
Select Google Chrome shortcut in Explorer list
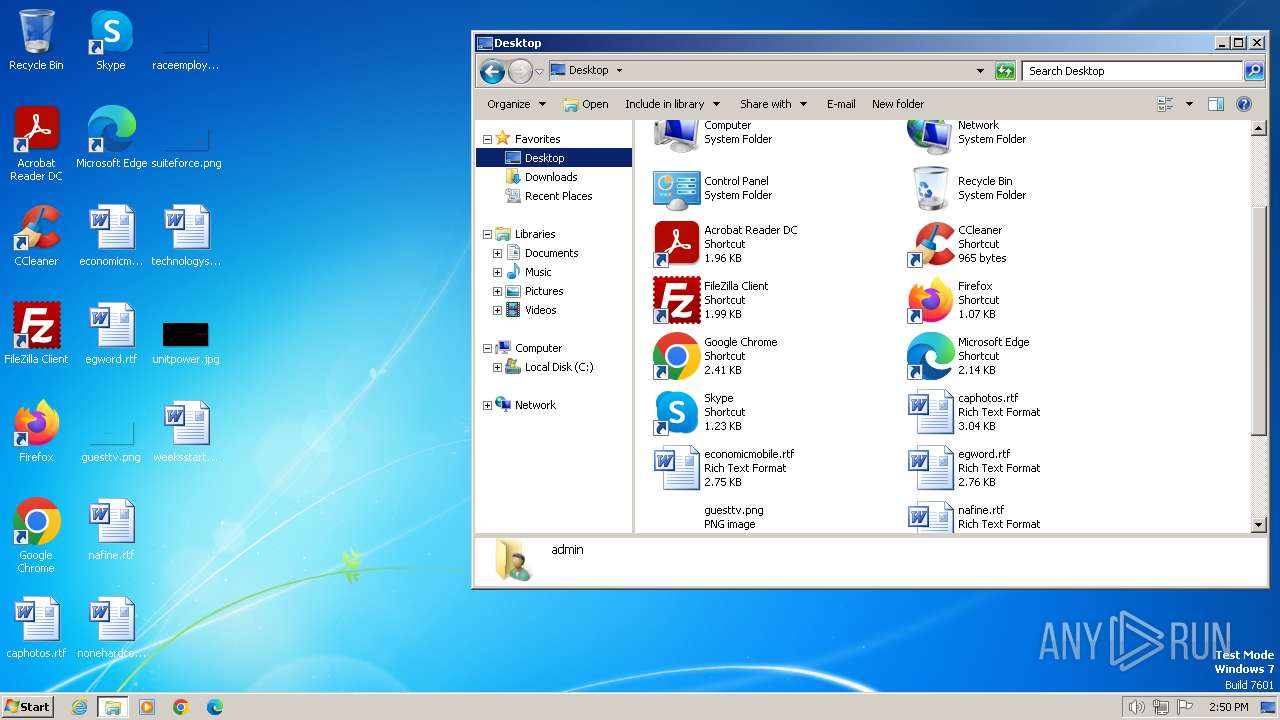(716, 356)
